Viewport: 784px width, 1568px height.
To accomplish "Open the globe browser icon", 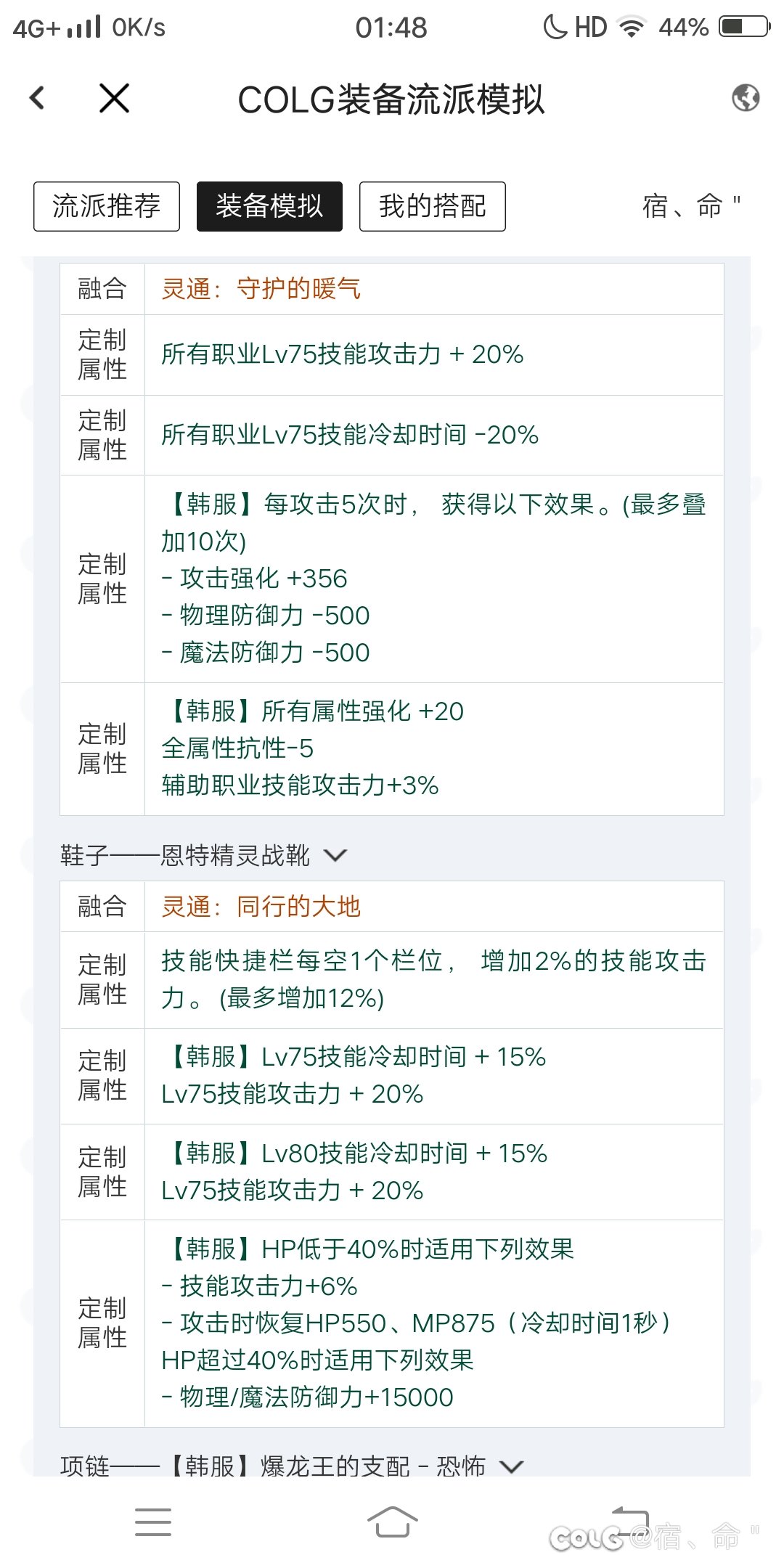I will tap(746, 98).
